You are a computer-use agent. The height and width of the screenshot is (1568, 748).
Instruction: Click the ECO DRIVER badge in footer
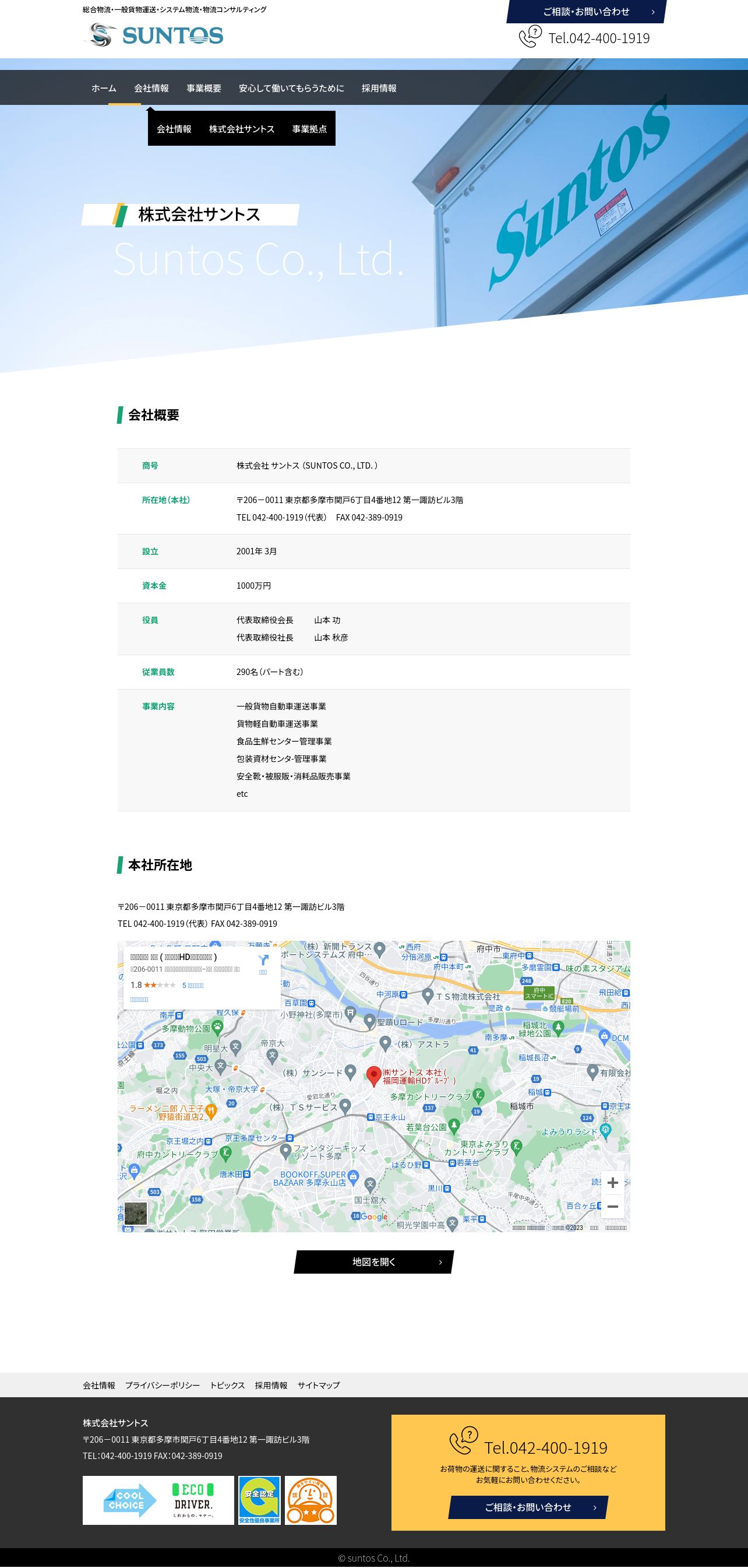tap(193, 1500)
